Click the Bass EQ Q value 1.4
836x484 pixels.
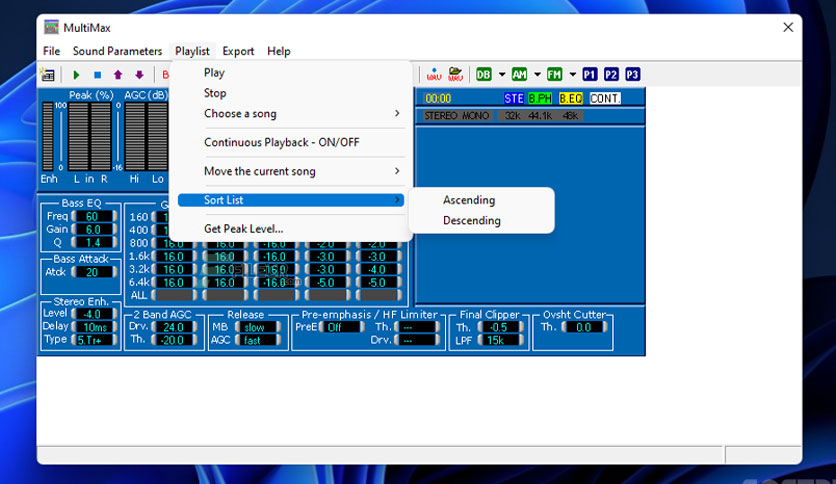[94, 243]
